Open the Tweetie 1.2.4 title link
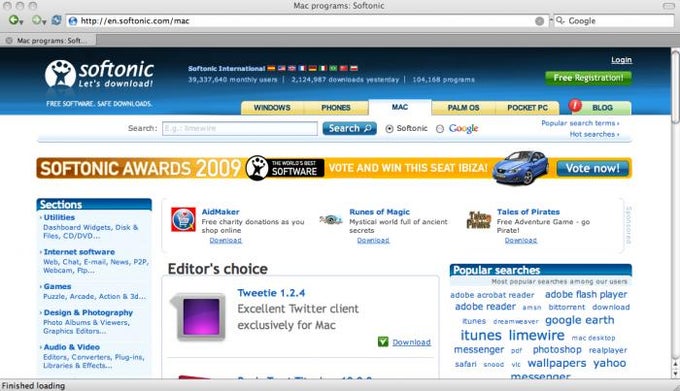This screenshot has height=391, width=680. [x=271, y=293]
